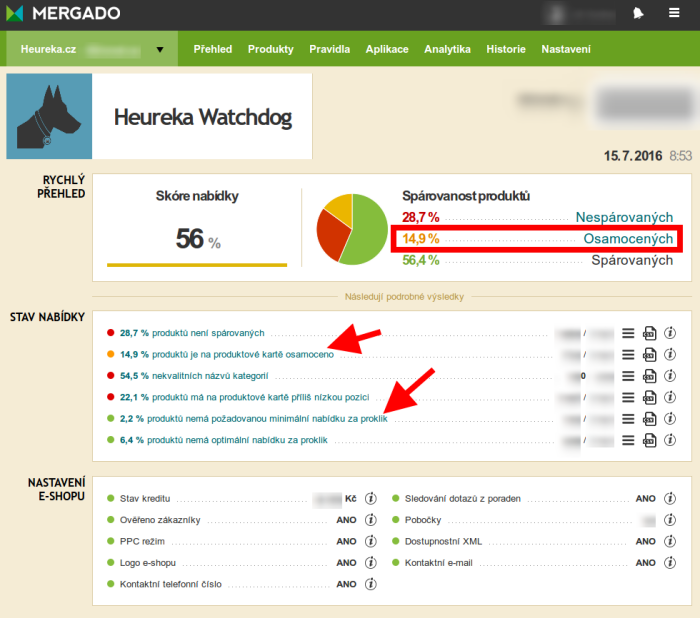Viewport: 700px width, 618px height.
Task: Click info icon next to Stav kreditu
Action: [x=371, y=498]
